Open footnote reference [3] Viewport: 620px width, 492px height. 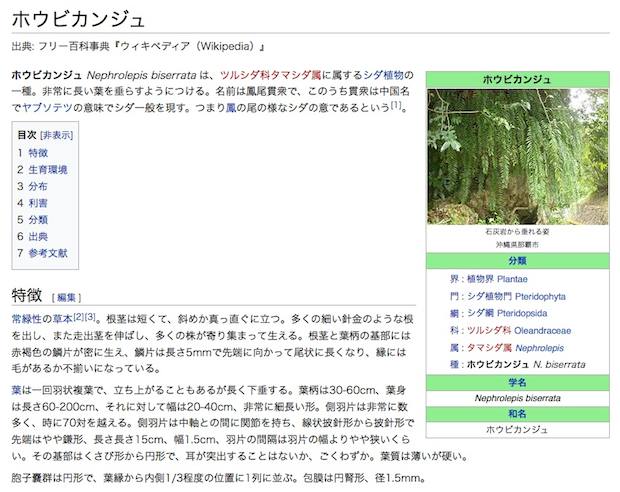pyautogui.click(x=90, y=316)
